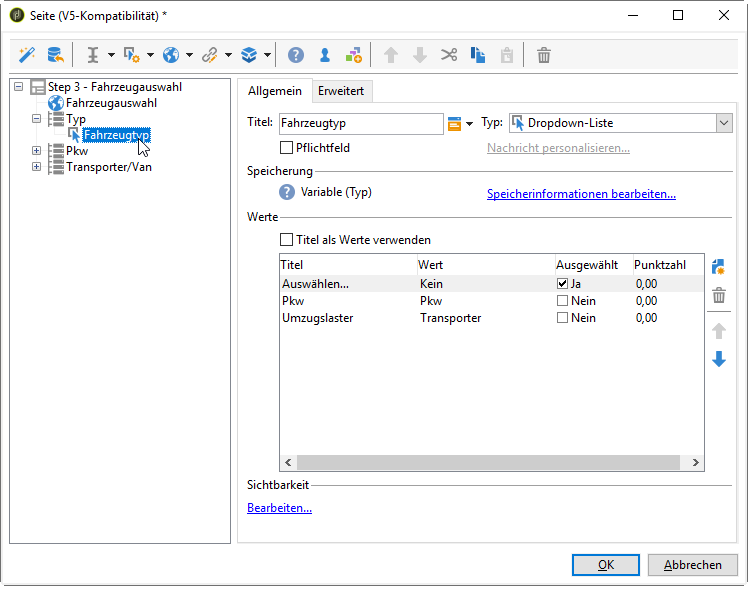The height and width of the screenshot is (591, 753).
Task: Expand the Transporter/Van tree node
Action: pyautogui.click(x=36, y=167)
